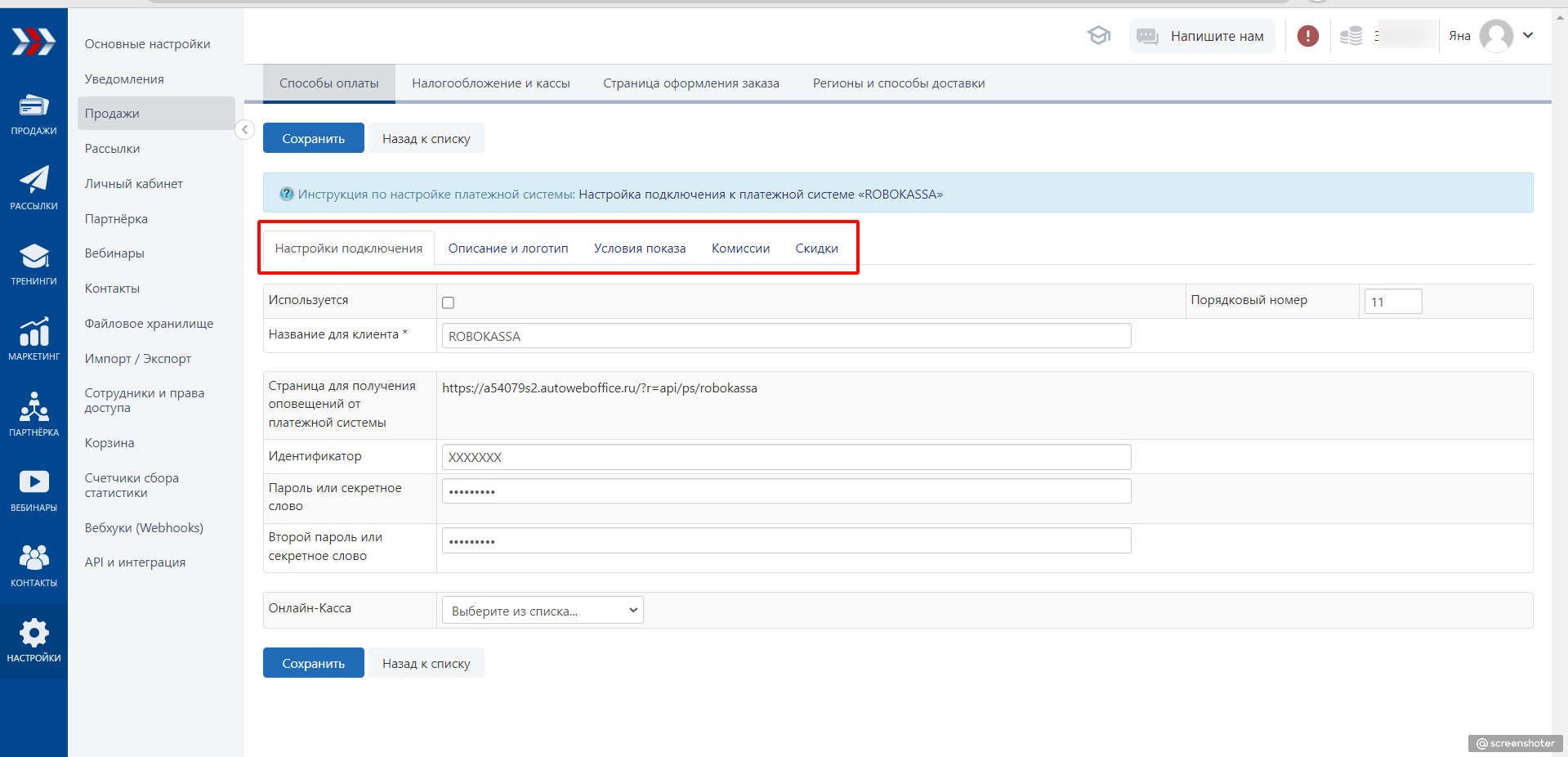
Task: Switch to Налогообложение и кассы tab
Action: [491, 83]
